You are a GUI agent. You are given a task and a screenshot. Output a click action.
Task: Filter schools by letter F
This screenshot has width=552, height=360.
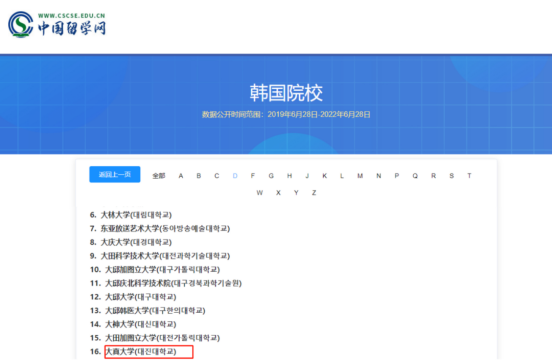253,176
